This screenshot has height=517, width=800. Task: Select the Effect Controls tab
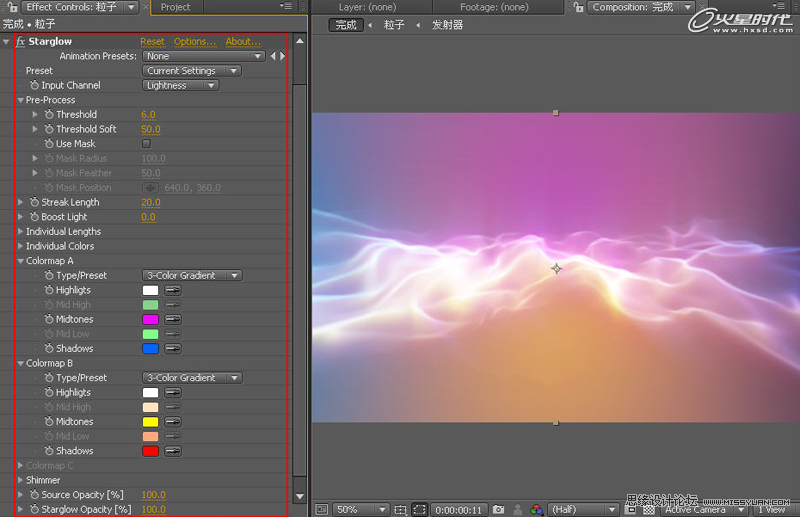[x=71, y=7]
